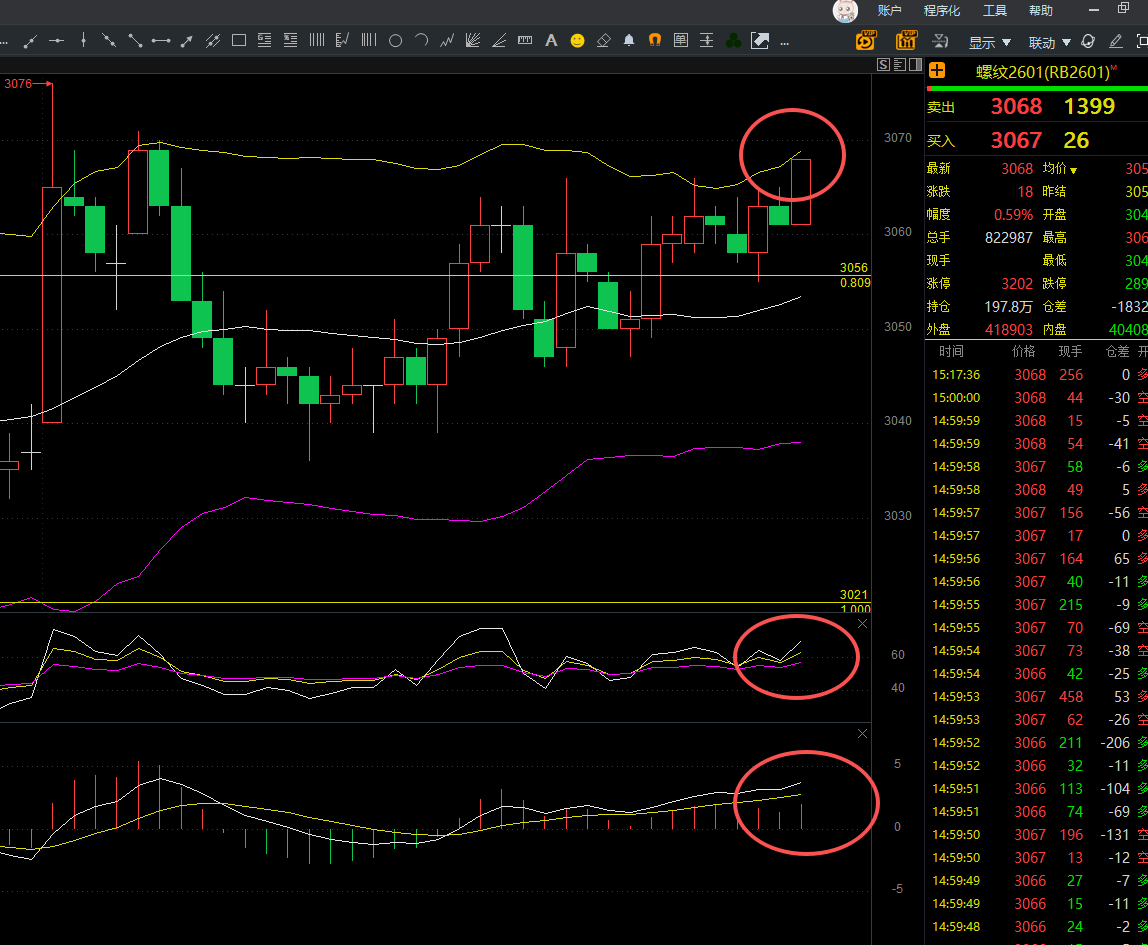The height and width of the screenshot is (945, 1148).
Task: Open the VIP chart icon
Action: tap(906, 40)
